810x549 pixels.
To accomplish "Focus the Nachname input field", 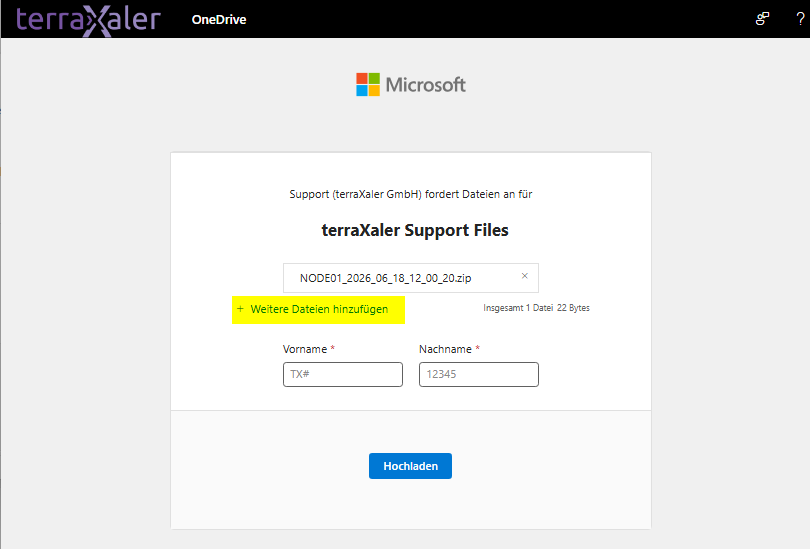I will (x=479, y=374).
